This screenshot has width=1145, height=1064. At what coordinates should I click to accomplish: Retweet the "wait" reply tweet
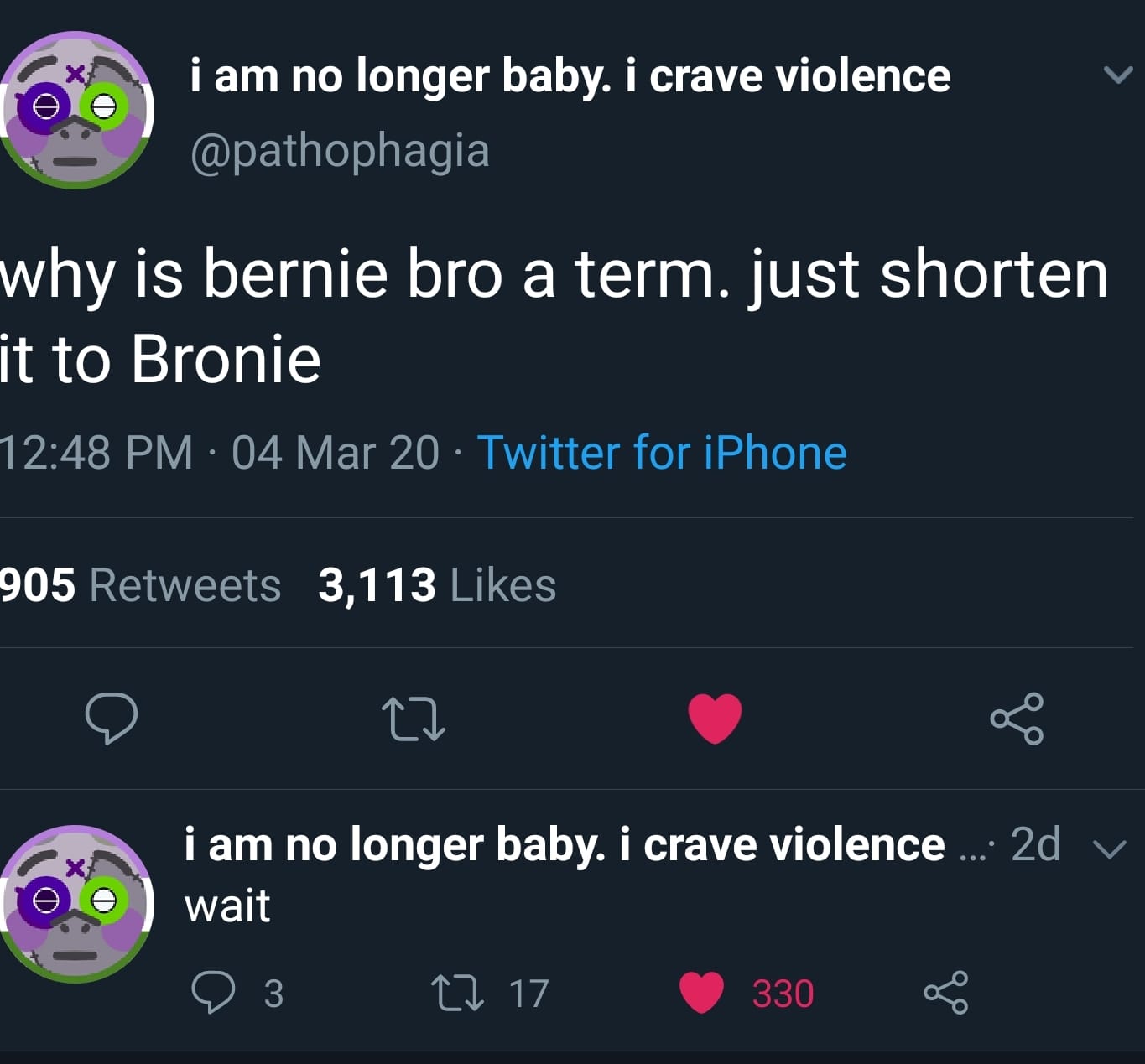coord(457,993)
